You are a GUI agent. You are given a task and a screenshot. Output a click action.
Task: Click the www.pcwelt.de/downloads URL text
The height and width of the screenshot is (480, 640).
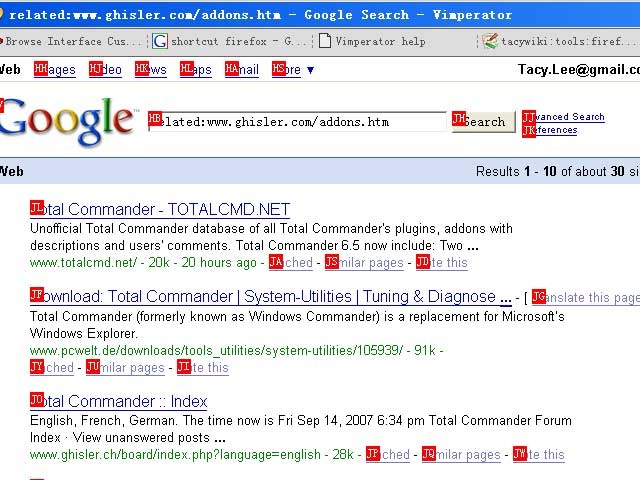click(216, 350)
